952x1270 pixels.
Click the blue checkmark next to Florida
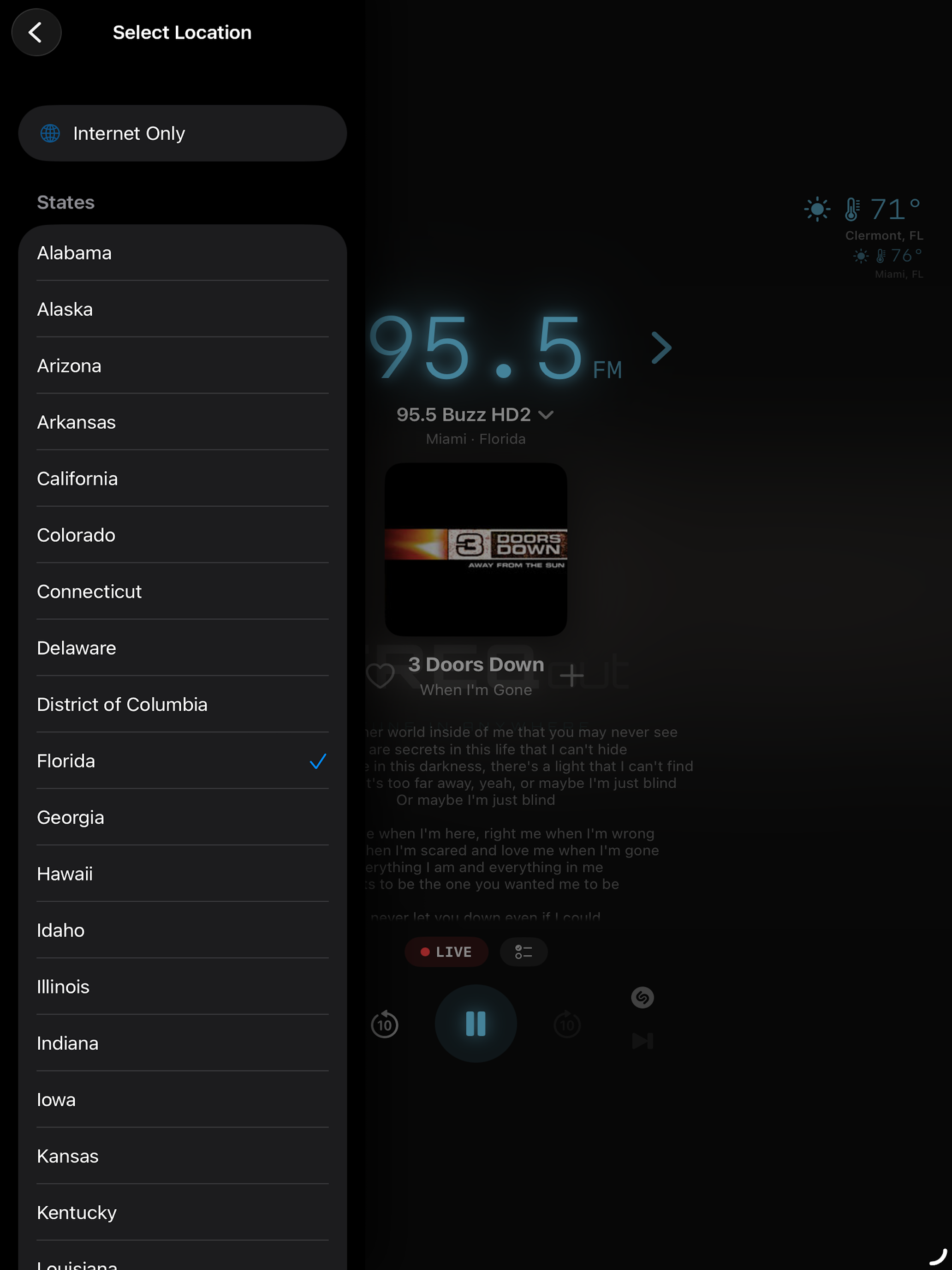(x=318, y=761)
